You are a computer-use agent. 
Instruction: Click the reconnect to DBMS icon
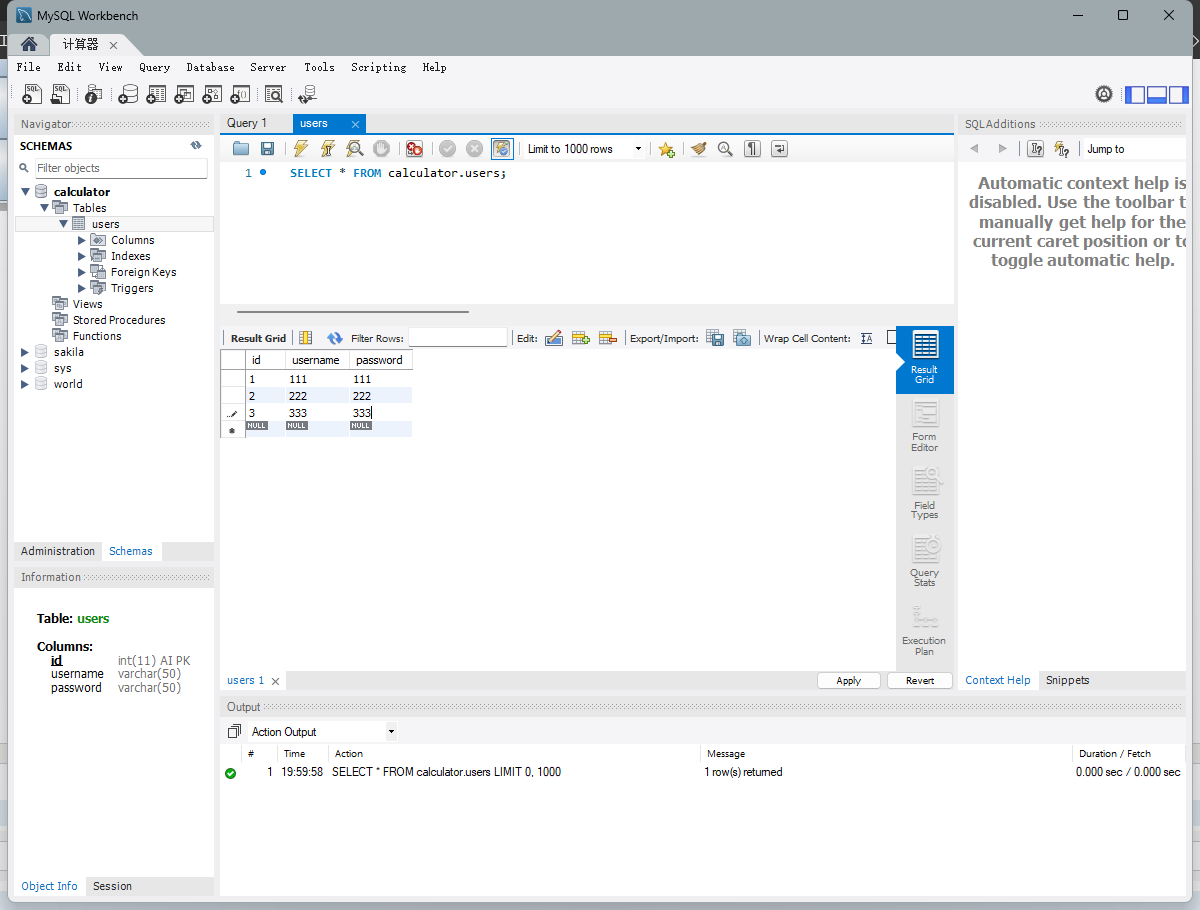(x=307, y=94)
